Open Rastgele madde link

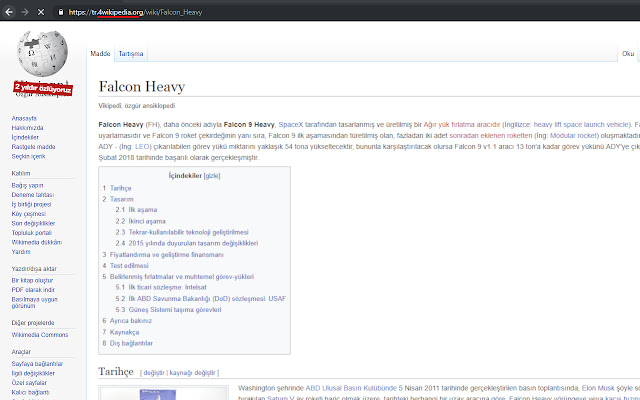[33, 147]
